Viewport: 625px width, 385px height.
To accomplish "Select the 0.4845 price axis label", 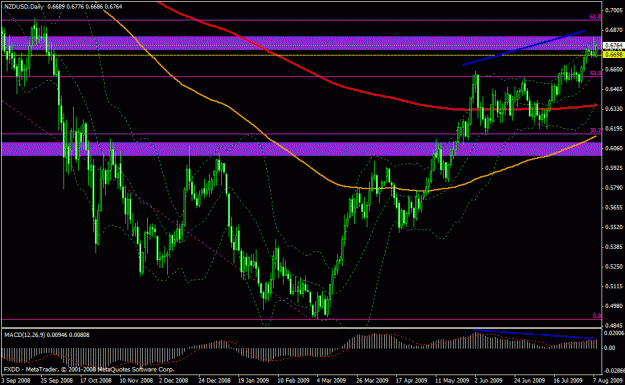I will [614, 326].
